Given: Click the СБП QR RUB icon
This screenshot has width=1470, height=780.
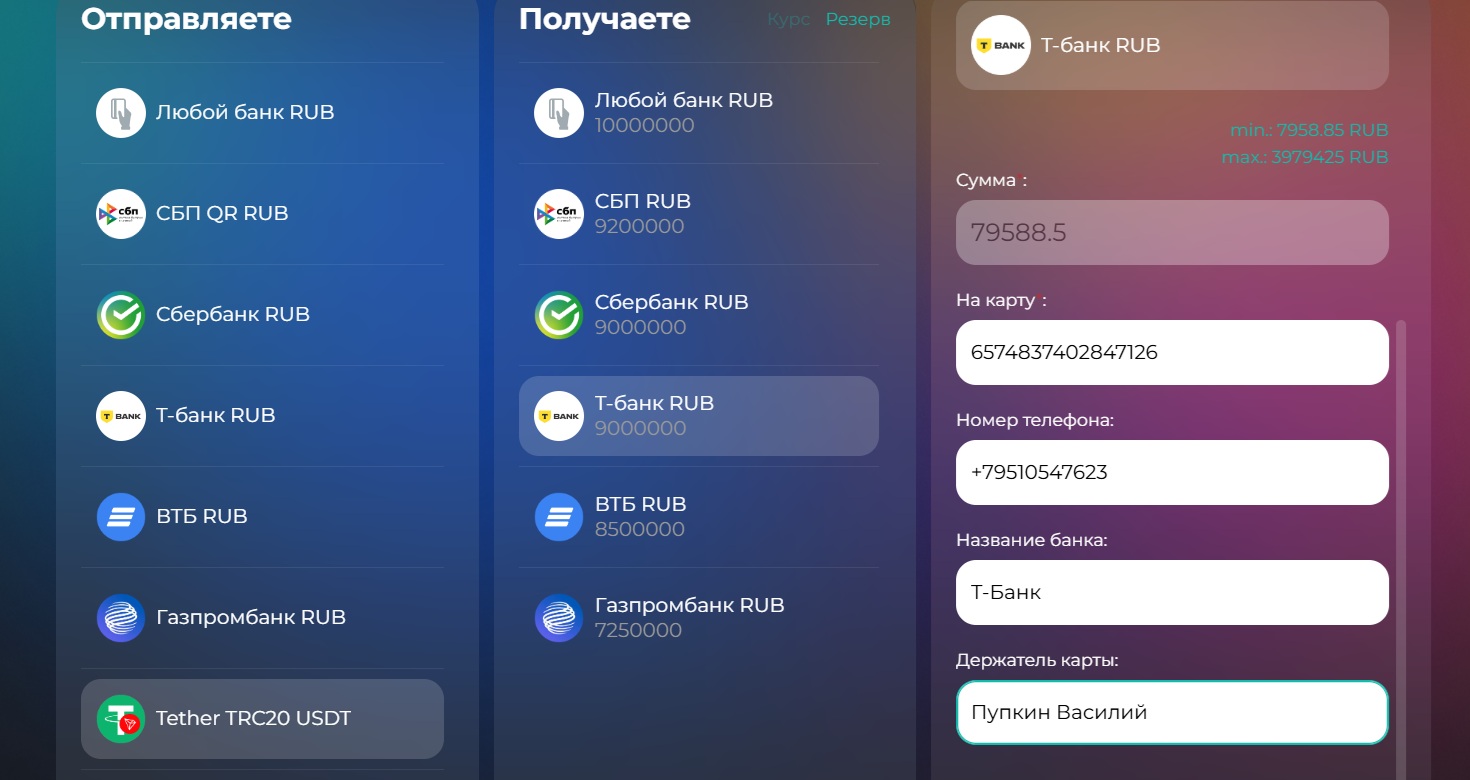Looking at the screenshot, I should point(121,214).
